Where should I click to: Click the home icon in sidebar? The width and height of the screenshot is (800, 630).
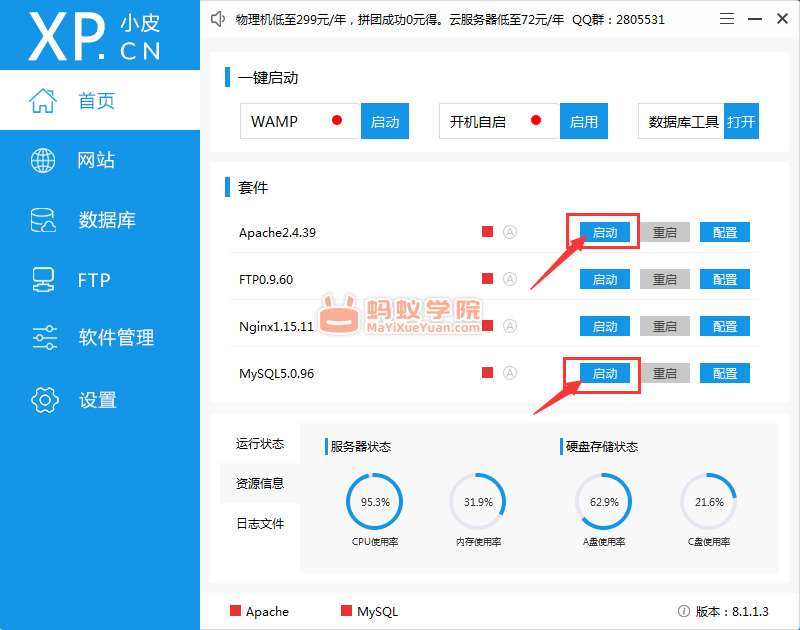(x=43, y=100)
